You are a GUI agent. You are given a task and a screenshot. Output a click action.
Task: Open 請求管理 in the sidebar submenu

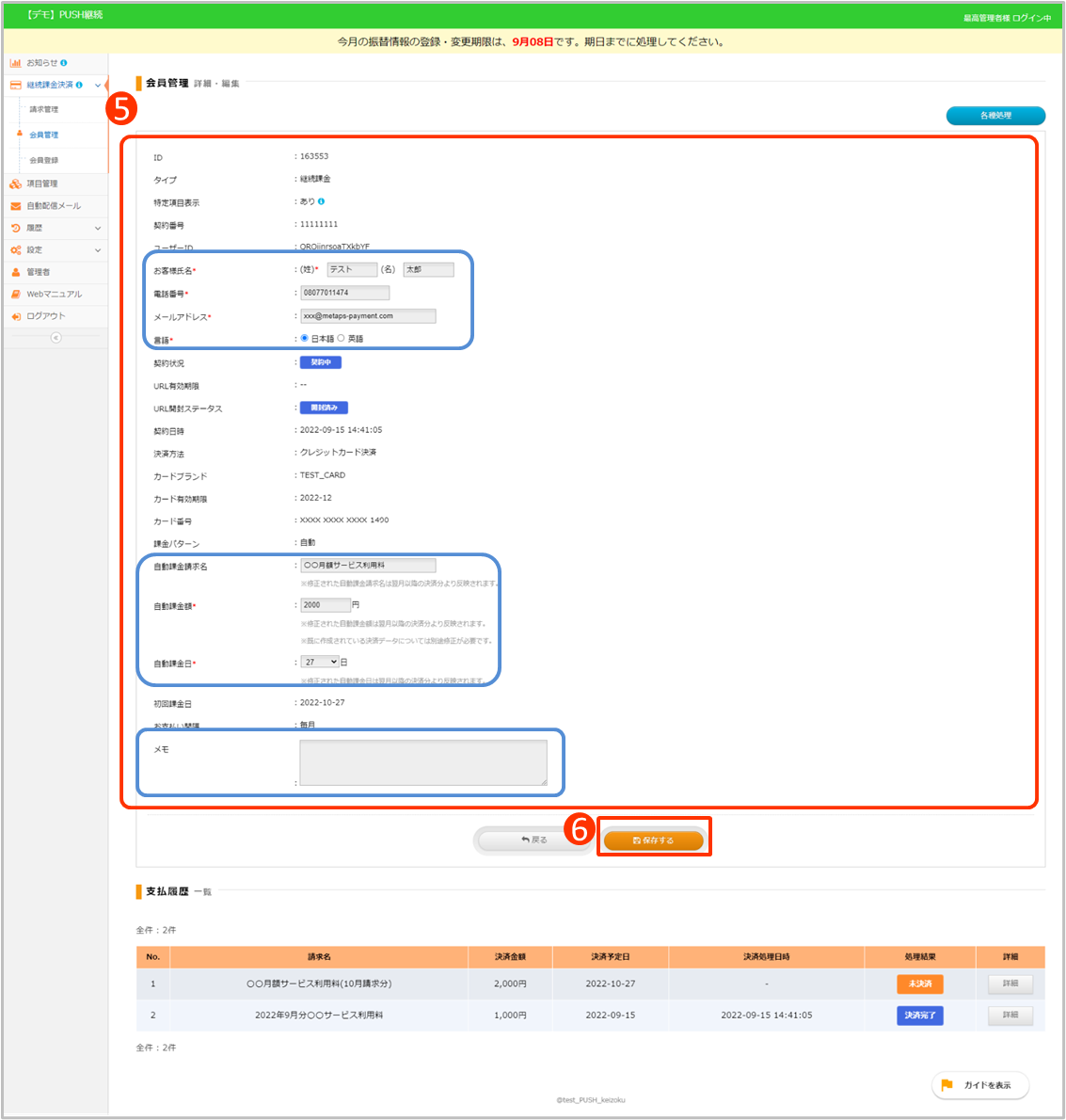point(43,110)
